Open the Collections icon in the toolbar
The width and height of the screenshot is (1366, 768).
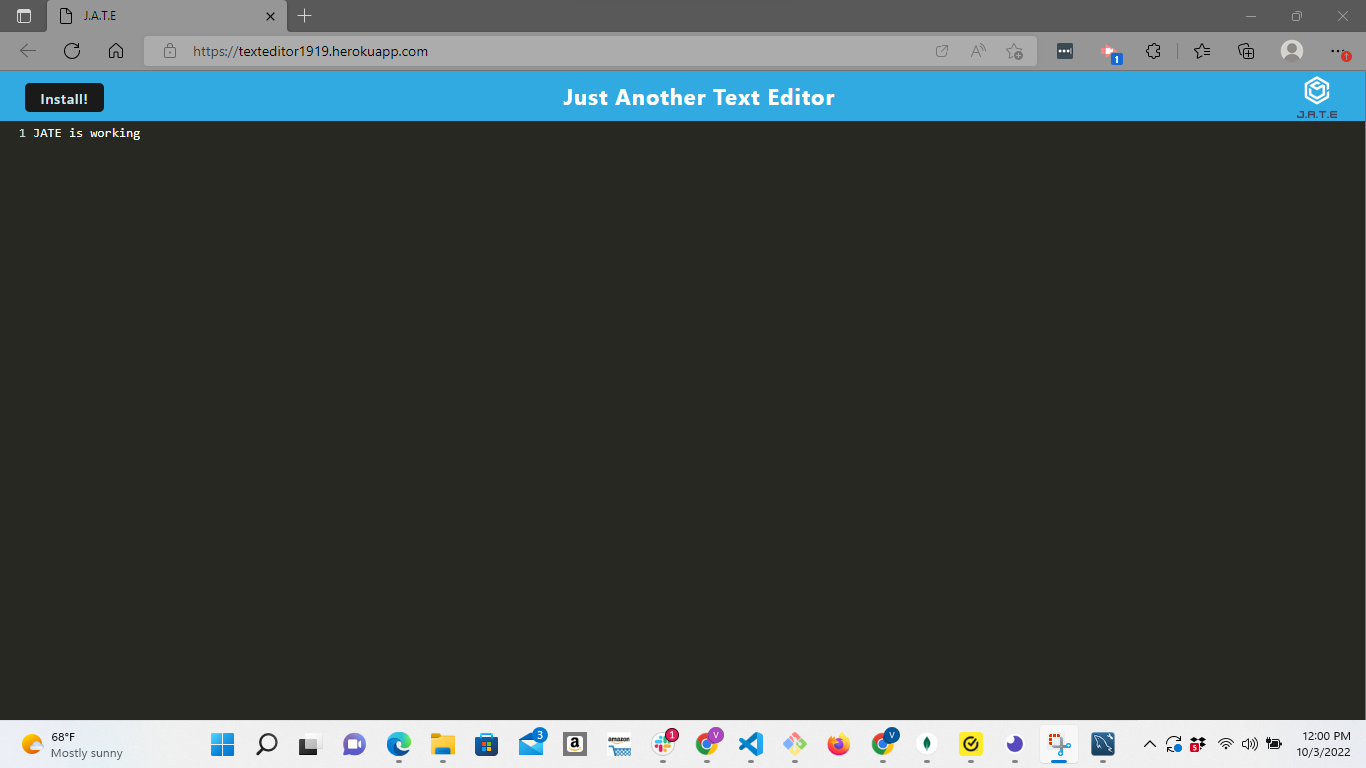pyautogui.click(x=1246, y=51)
